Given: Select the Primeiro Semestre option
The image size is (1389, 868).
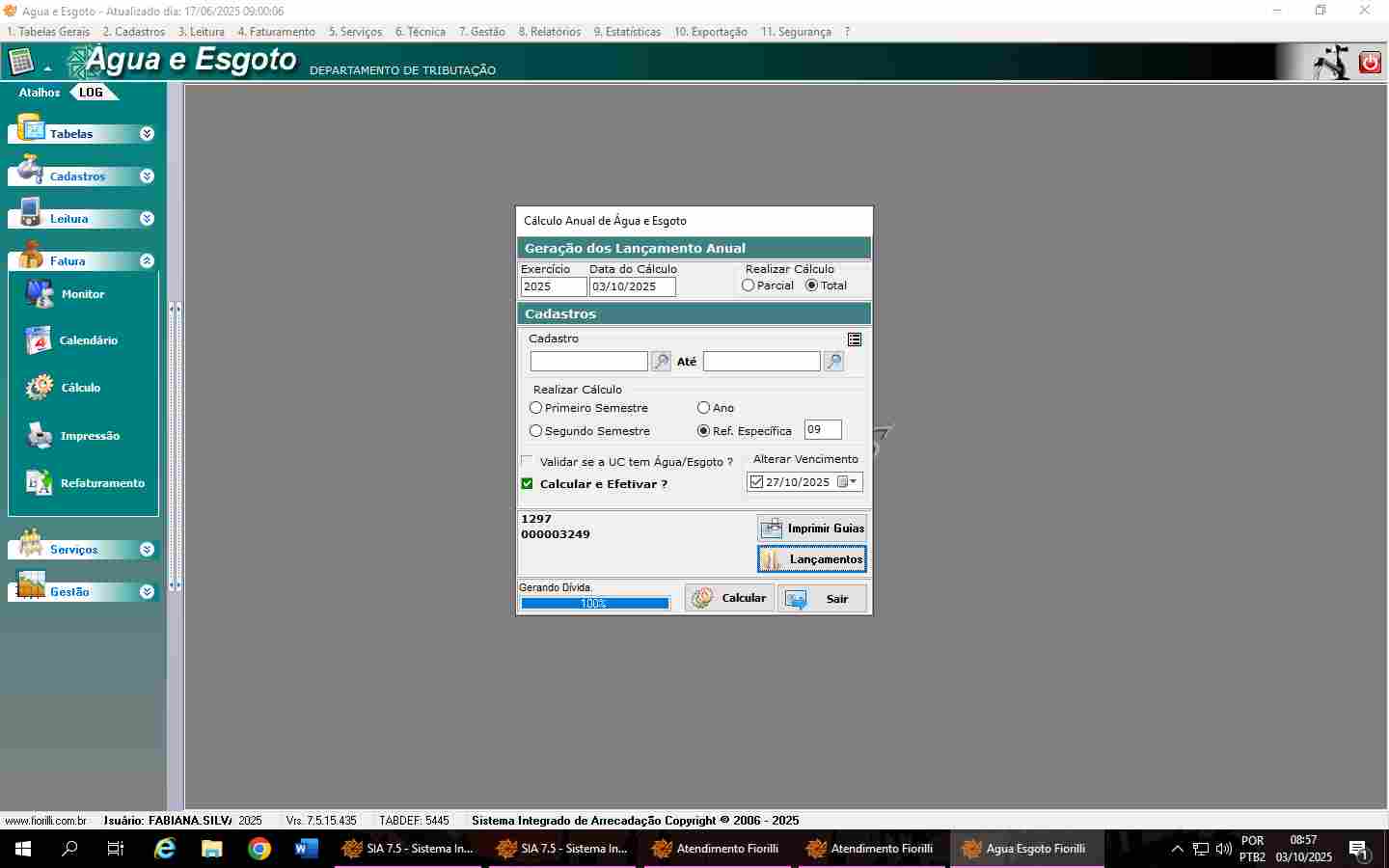Looking at the screenshot, I should coord(536,408).
